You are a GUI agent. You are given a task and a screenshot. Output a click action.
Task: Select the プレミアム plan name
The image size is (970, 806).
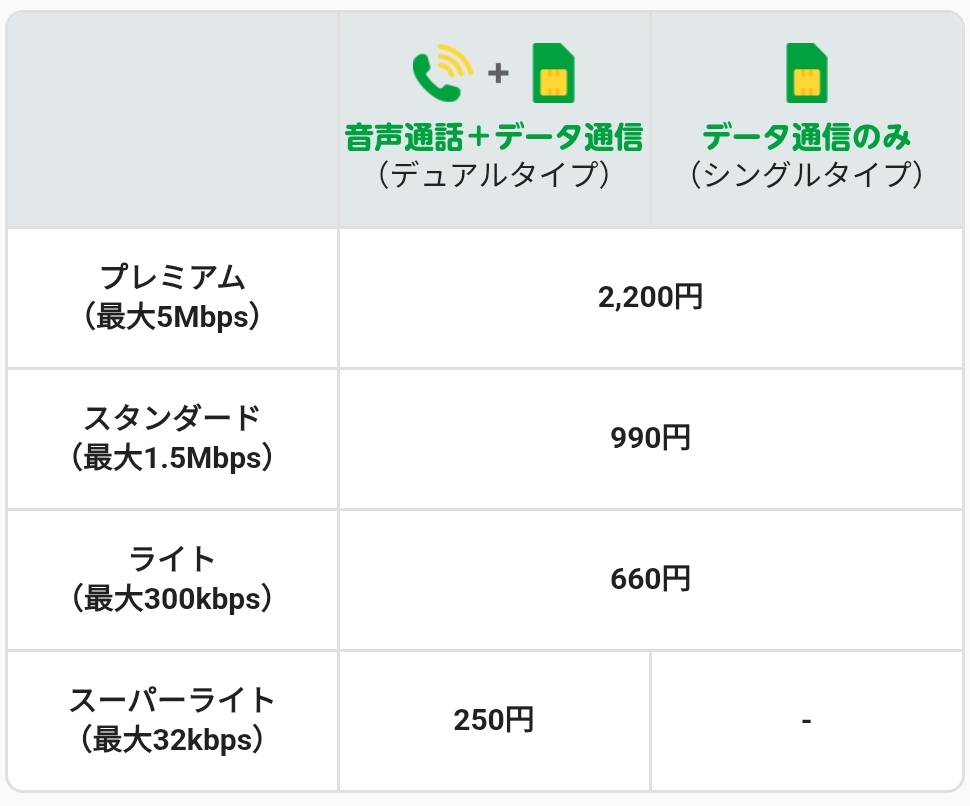(x=173, y=277)
